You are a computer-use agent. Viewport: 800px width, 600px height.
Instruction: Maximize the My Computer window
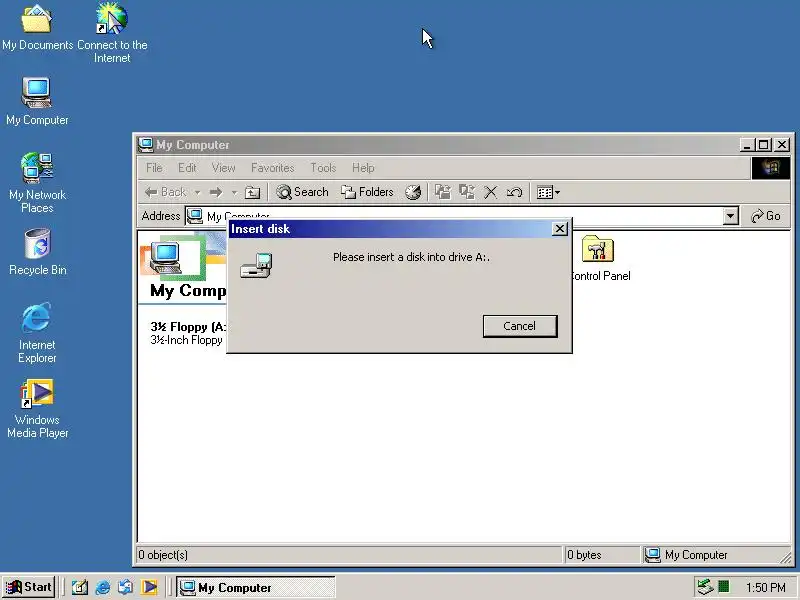(763, 145)
